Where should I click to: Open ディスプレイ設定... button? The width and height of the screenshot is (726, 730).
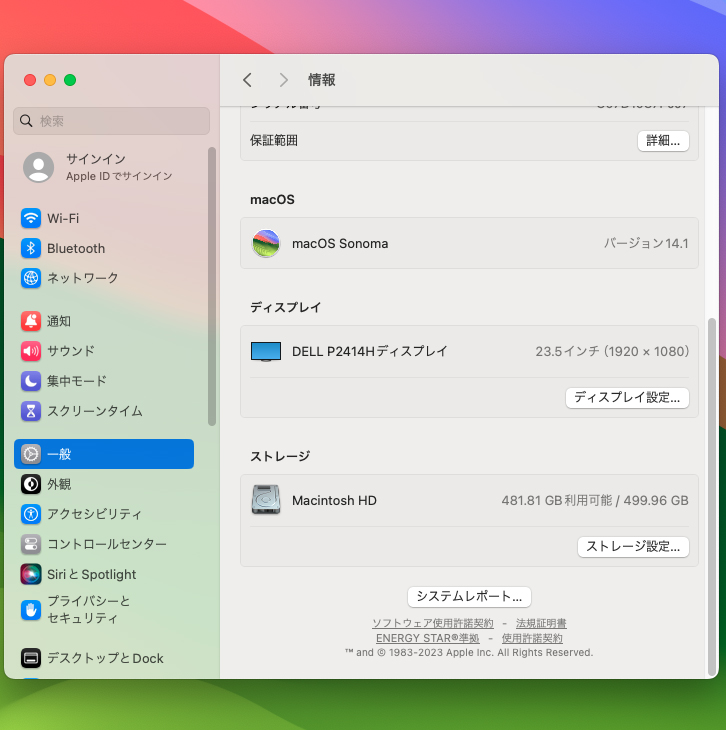(627, 398)
